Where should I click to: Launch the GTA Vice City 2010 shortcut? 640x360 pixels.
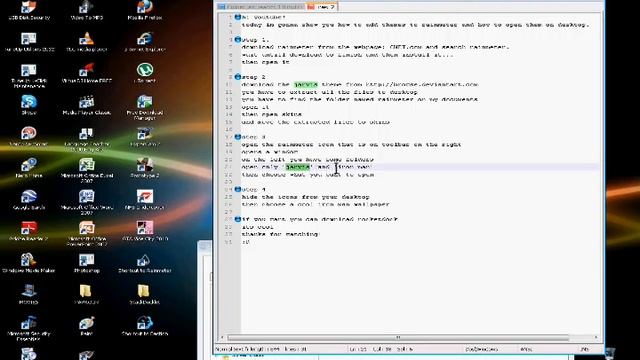pyautogui.click(x=144, y=231)
